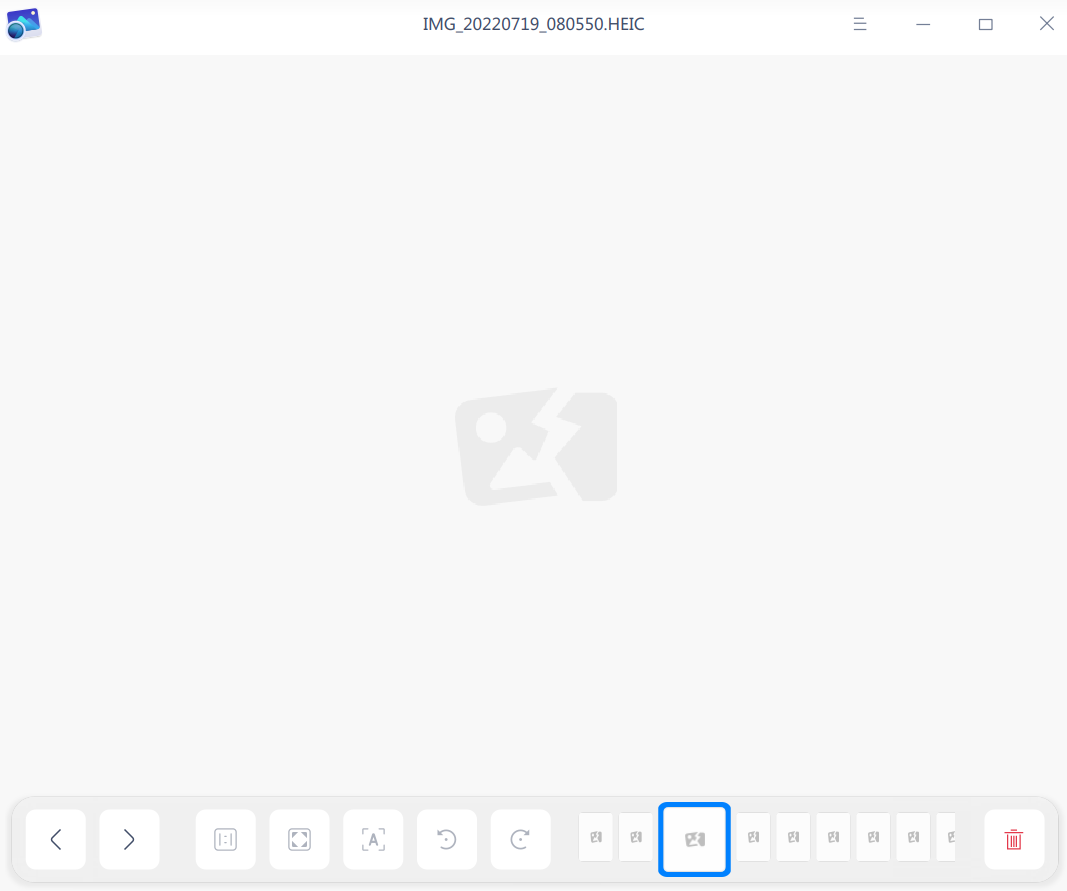Rotate image clockwise
Screen dimensions: 1067x891
pyautogui.click(x=521, y=839)
